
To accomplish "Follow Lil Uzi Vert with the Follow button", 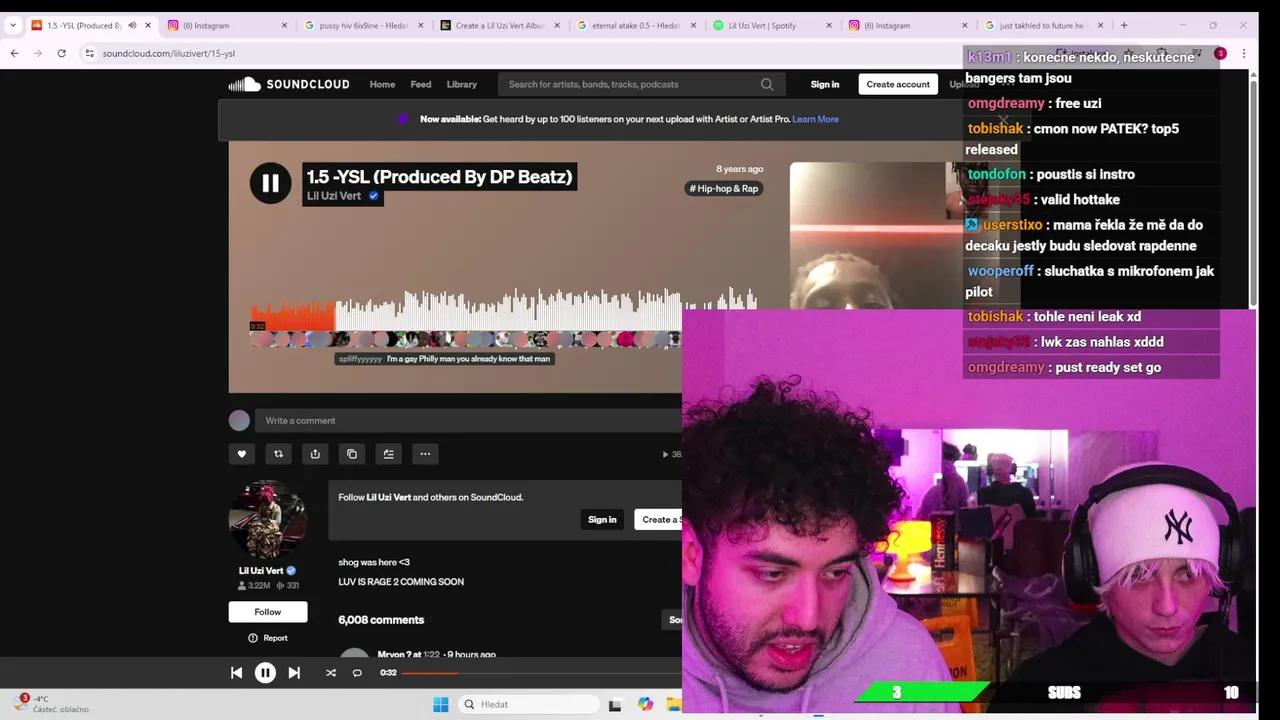I will click(x=268, y=612).
